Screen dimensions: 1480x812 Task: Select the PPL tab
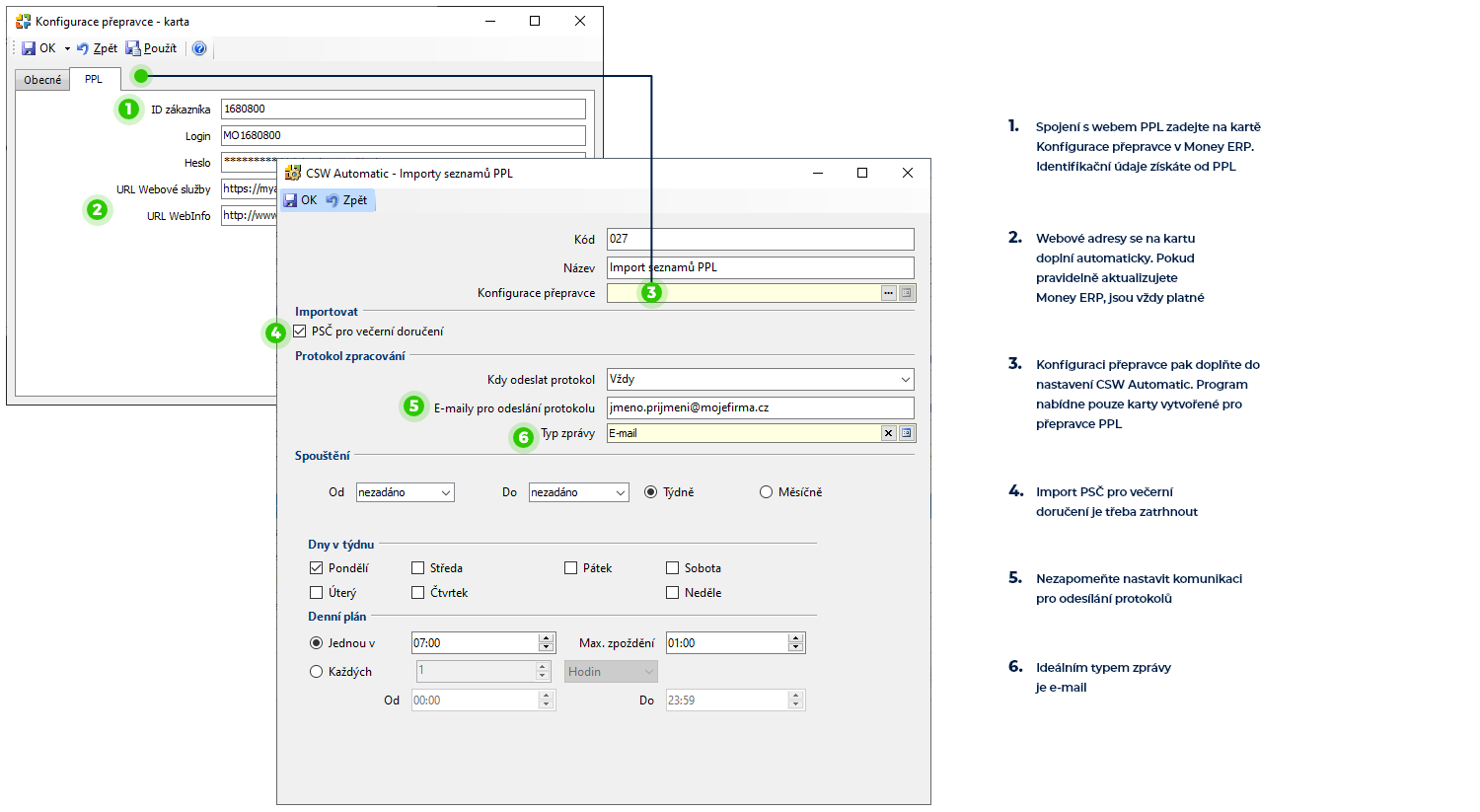94,79
